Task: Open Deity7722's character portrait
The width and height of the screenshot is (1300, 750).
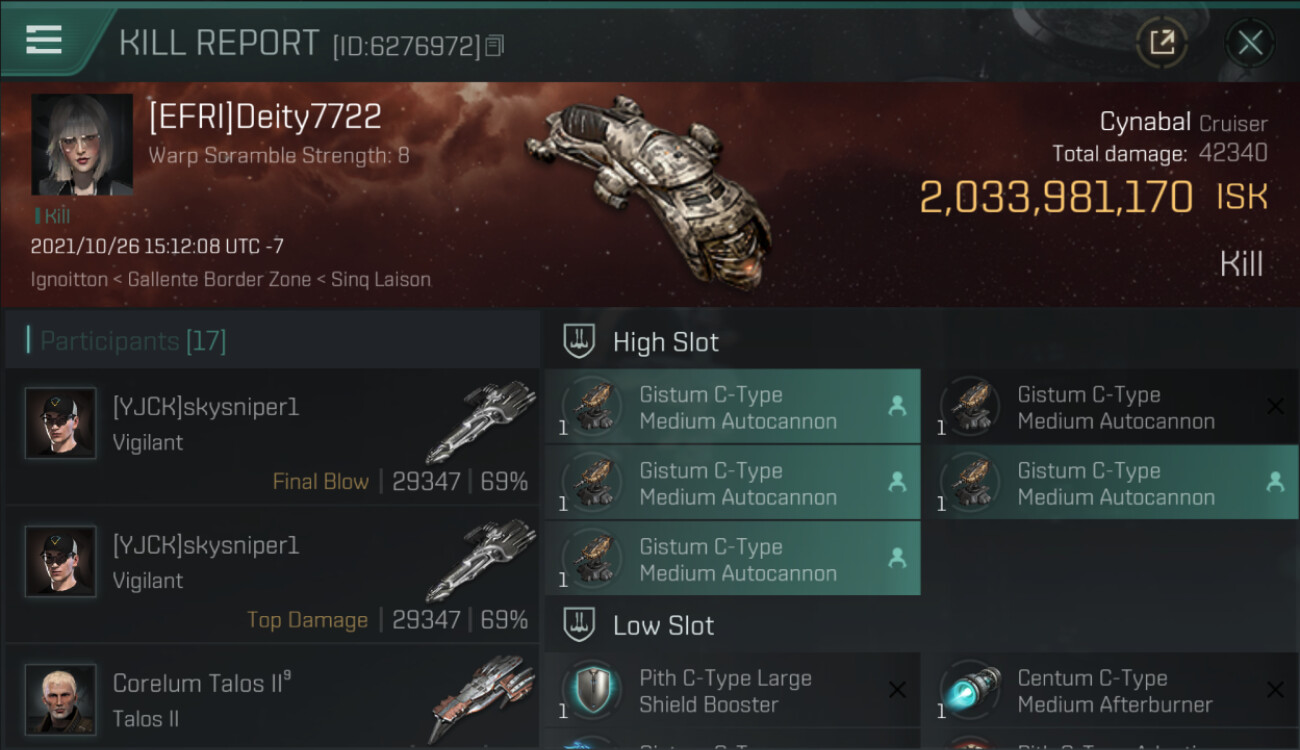Action: point(82,145)
